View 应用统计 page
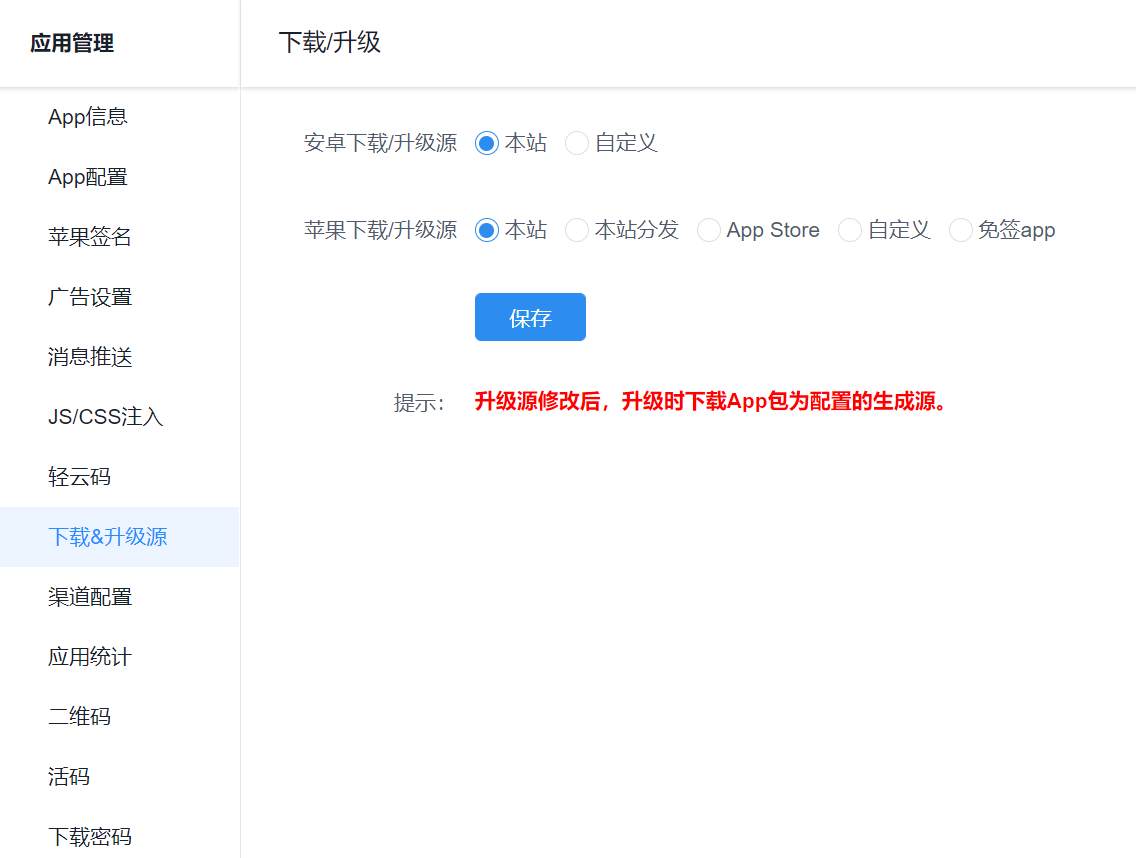This screenshot has width=1136, height=858. pos(90,657)
